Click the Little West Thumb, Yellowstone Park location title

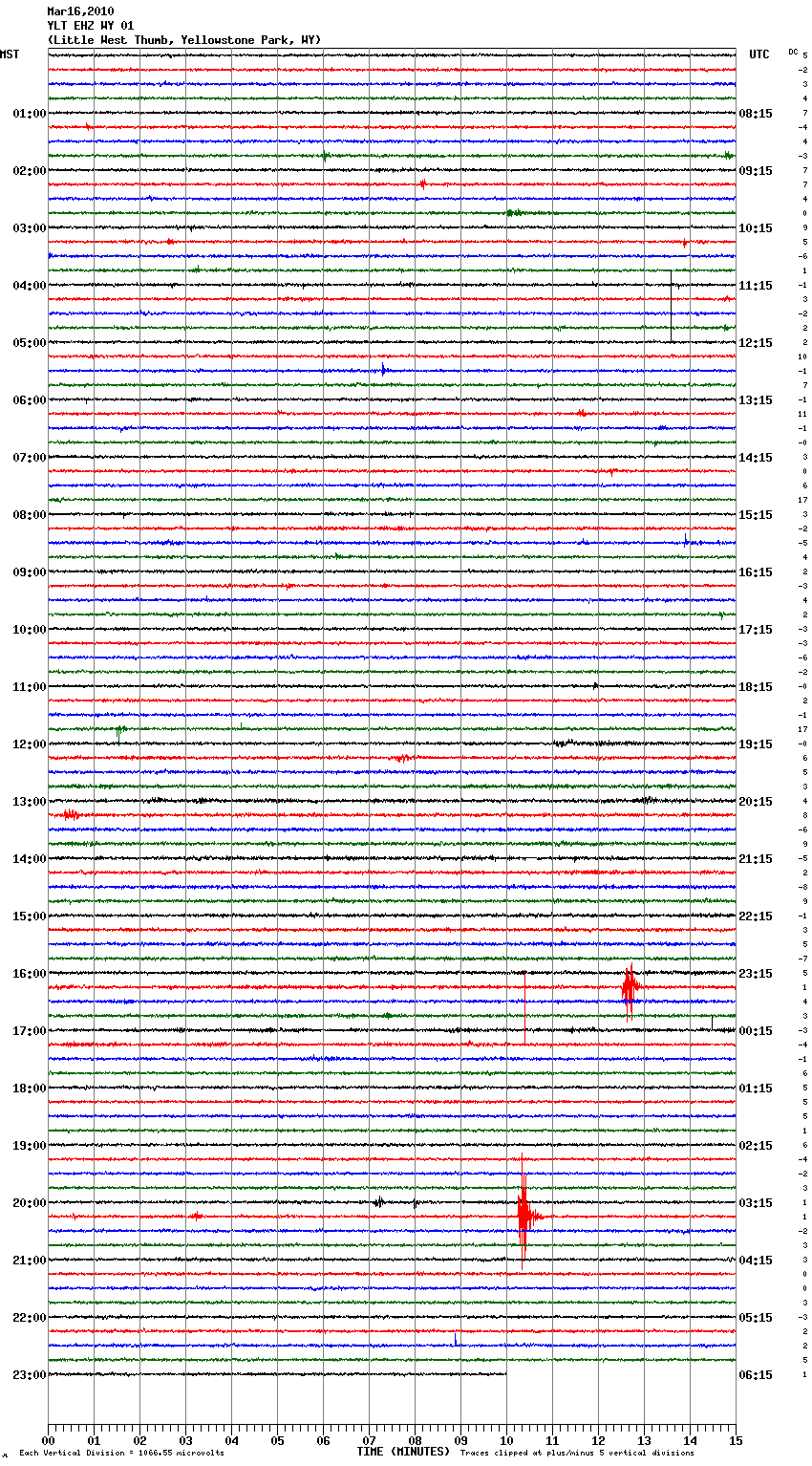click(184, 40)
